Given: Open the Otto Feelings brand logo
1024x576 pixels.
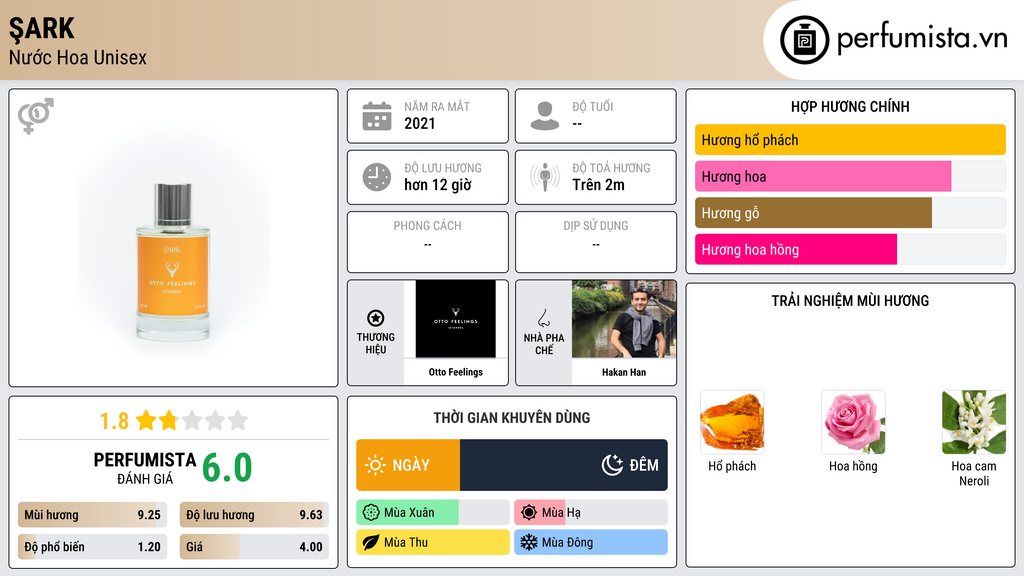Looking at the screenshot, I should coord(455,319).
